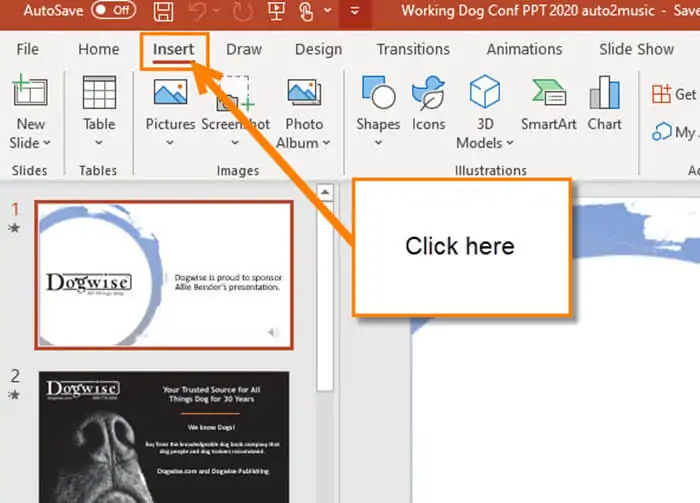Screen dimensions: 700x503
Task: Open the Animations tab
Action: pos(524,49)
